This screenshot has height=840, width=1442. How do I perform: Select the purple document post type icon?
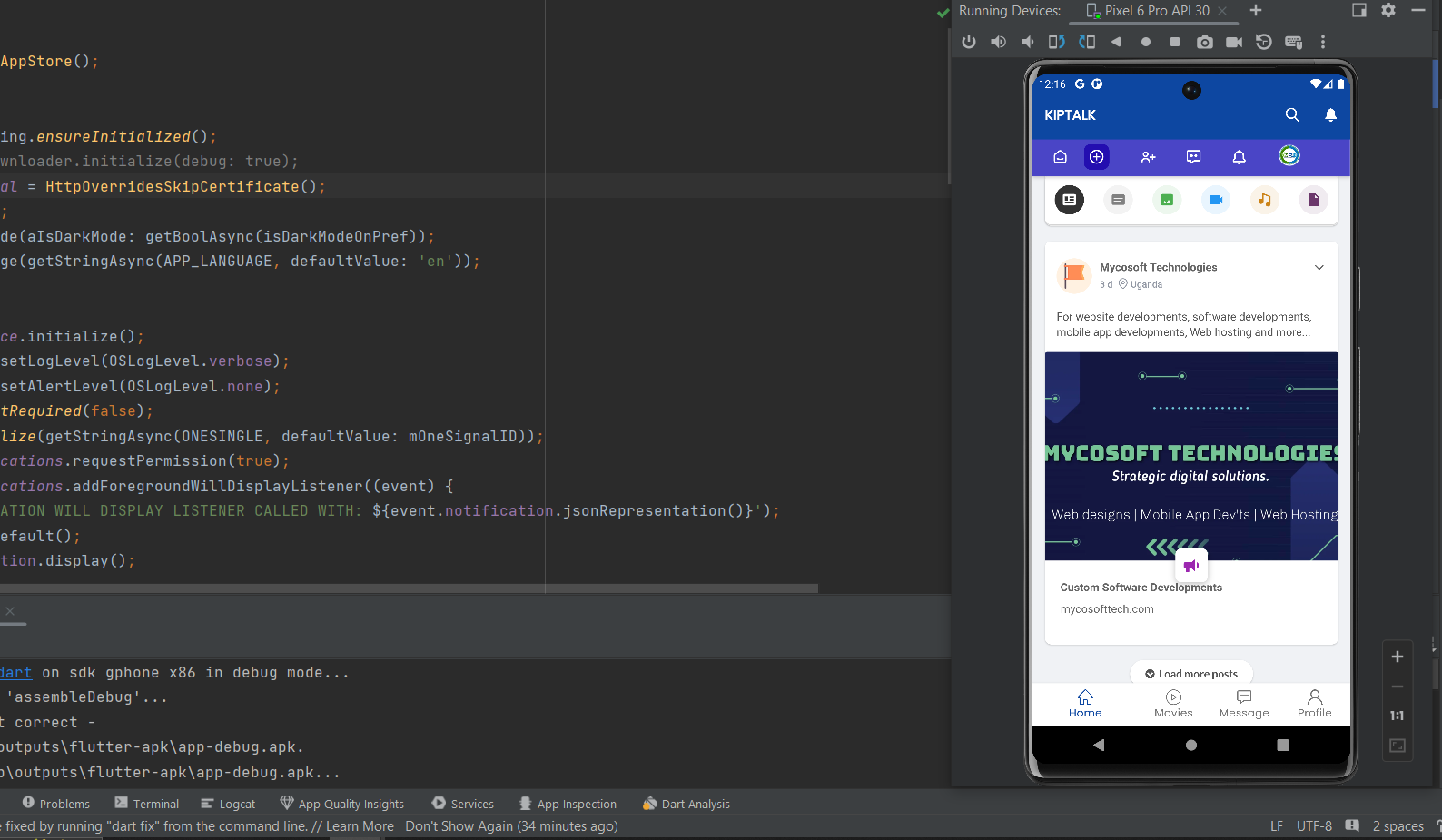pyautogui.click(x=1313, y=200)
